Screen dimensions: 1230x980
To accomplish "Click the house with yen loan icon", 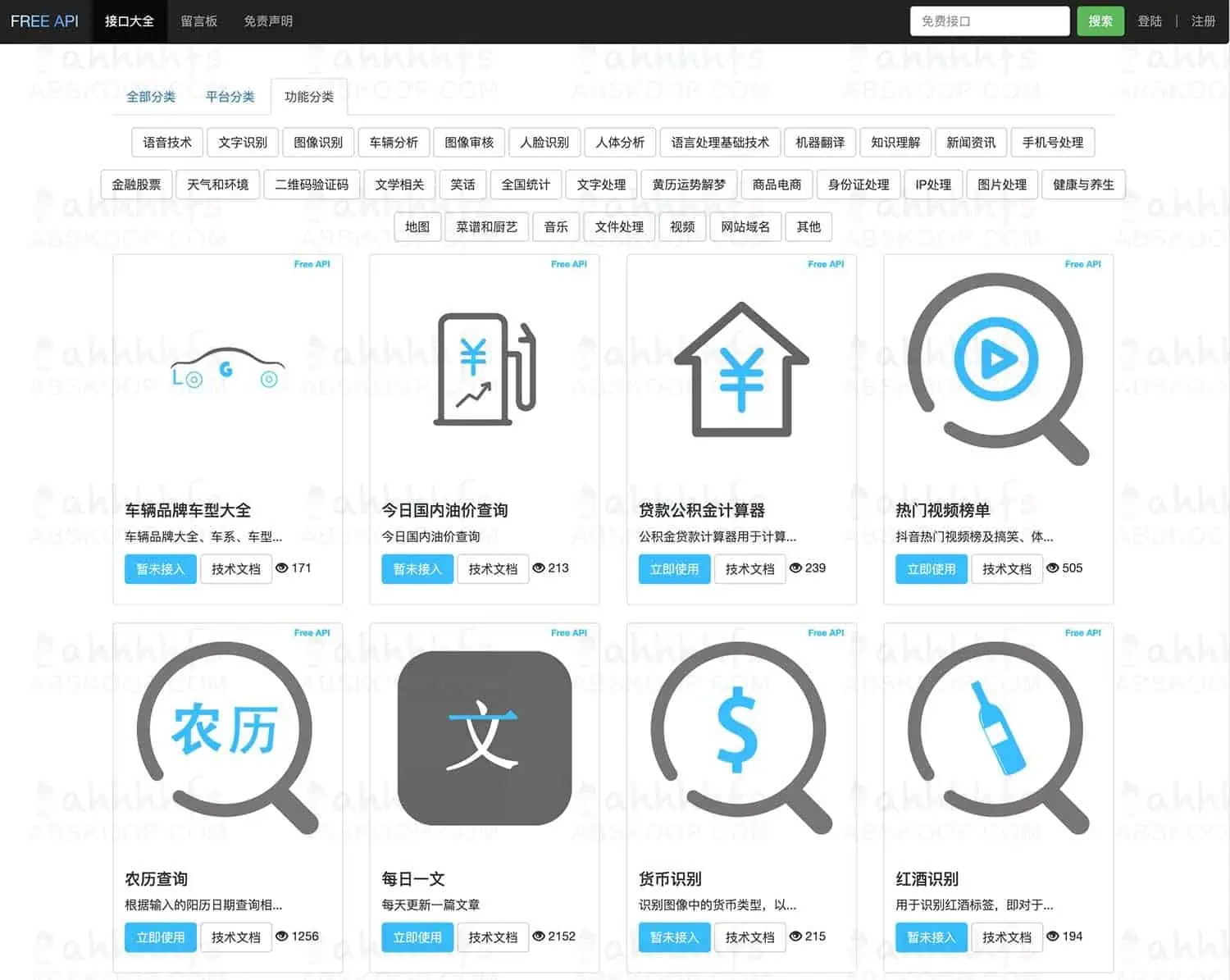I will (741, 370).
